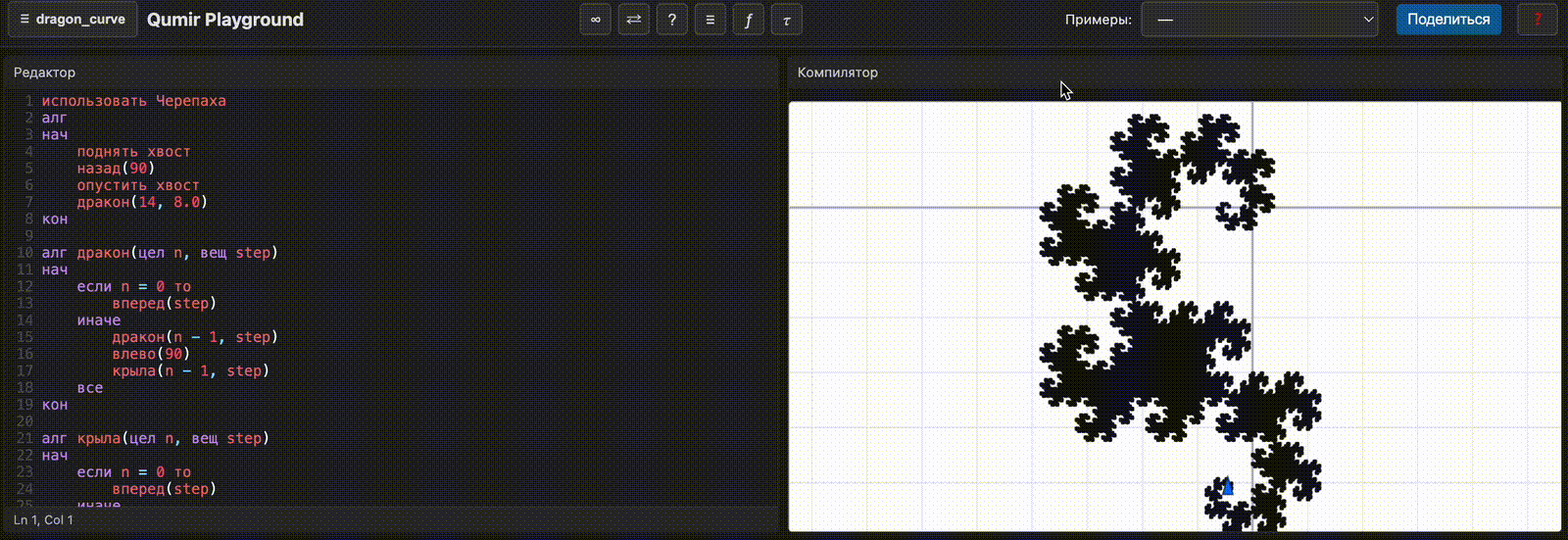Viewport: 1568px width, 540px height.
Task: Select the Компилятор panel header
Action: click(x=837, y=73)
